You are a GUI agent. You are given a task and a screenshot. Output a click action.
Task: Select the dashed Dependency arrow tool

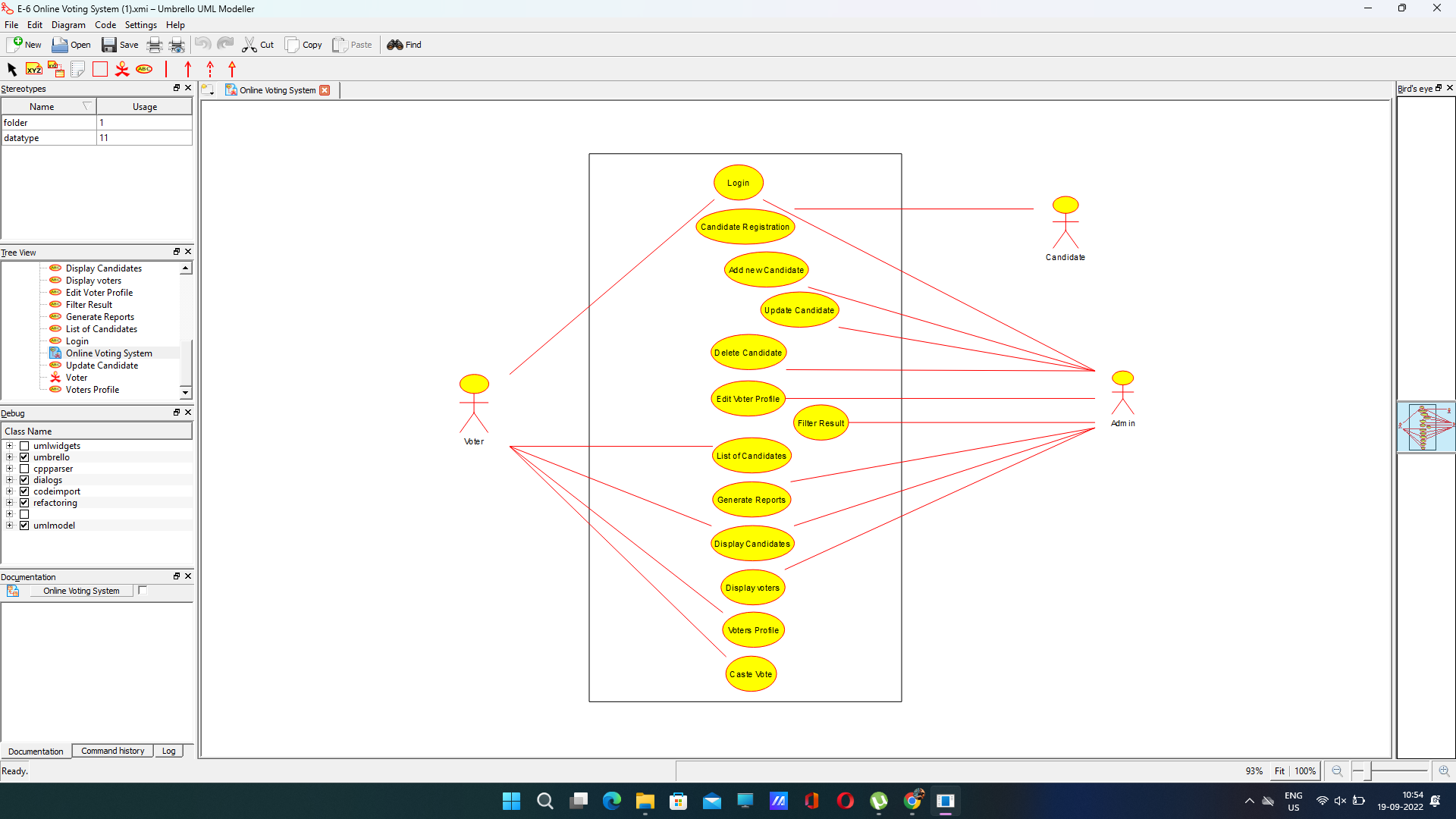pos(210,68)
